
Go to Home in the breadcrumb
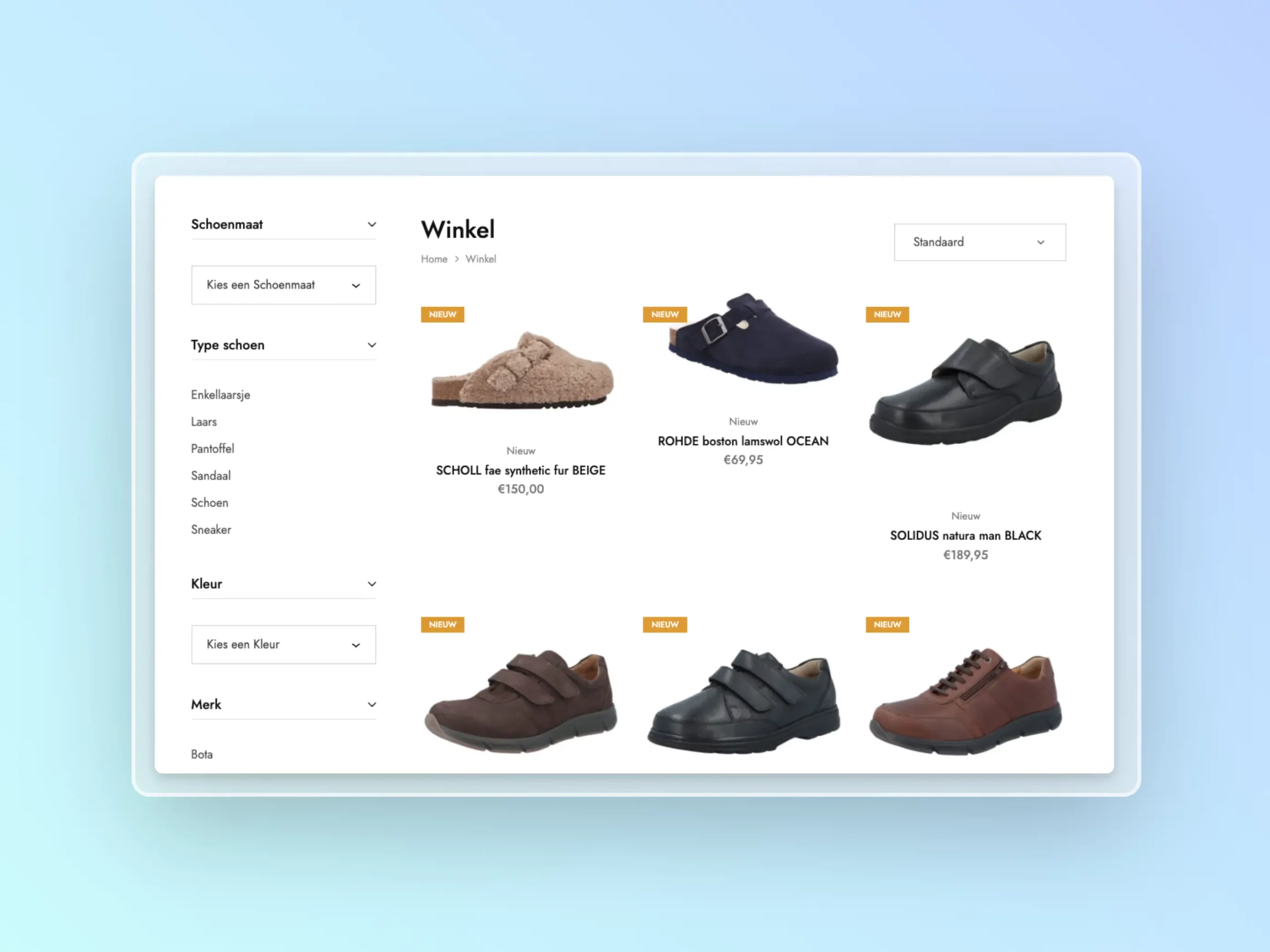(x=434, y=259)
